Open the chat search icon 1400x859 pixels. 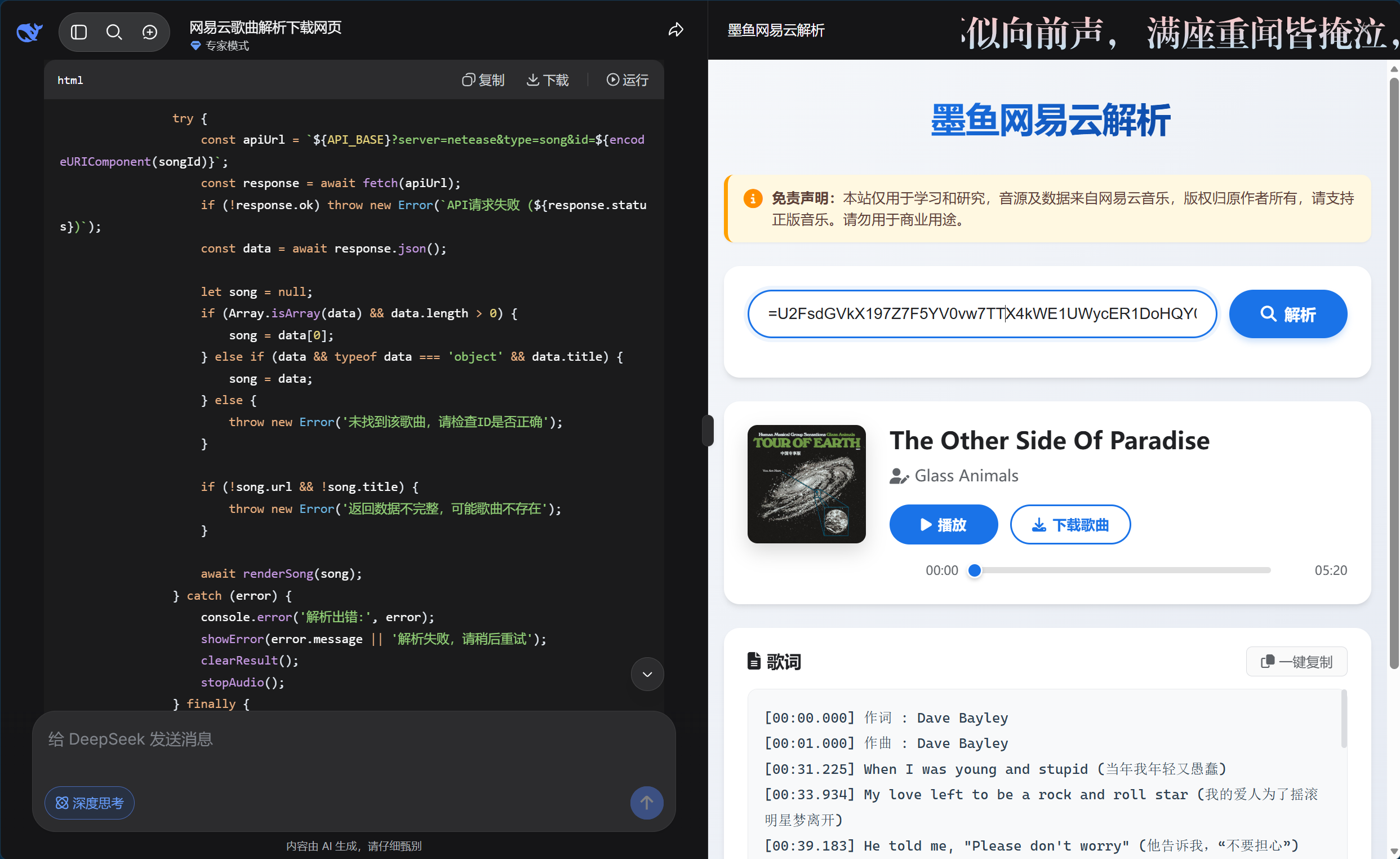[114, 32]
